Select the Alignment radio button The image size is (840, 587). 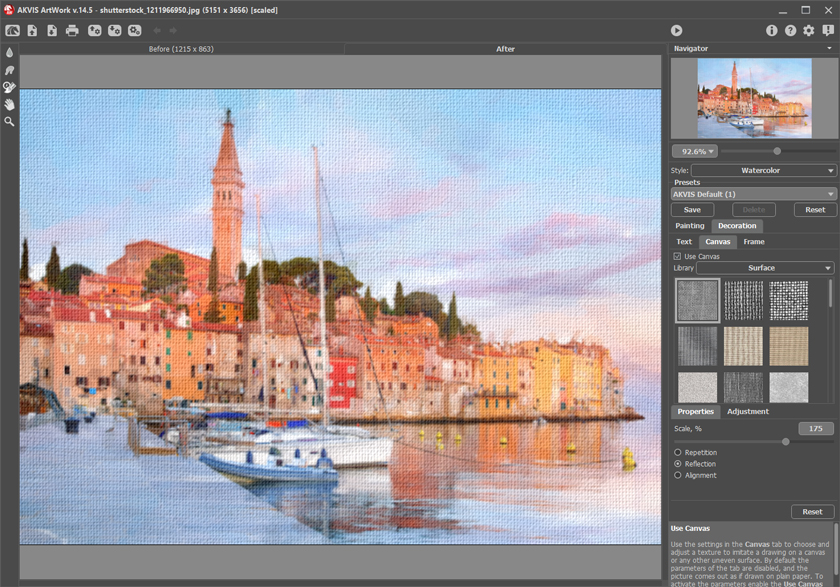coord(678,475)
